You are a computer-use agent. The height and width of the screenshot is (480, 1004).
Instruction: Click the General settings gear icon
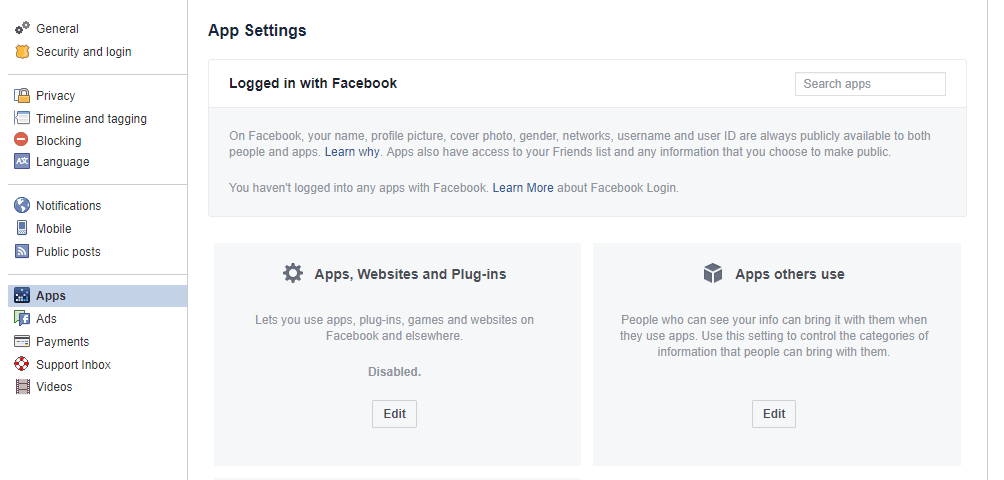22,29
